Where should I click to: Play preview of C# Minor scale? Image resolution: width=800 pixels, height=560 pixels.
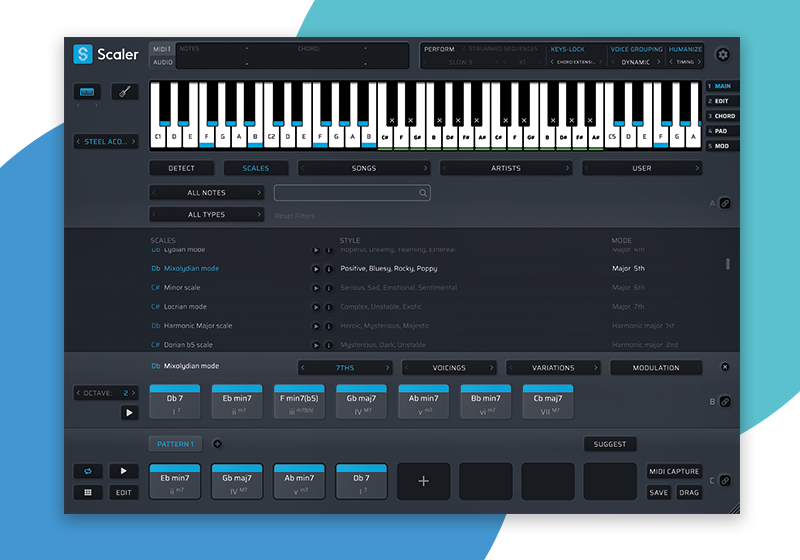point(316,288)
